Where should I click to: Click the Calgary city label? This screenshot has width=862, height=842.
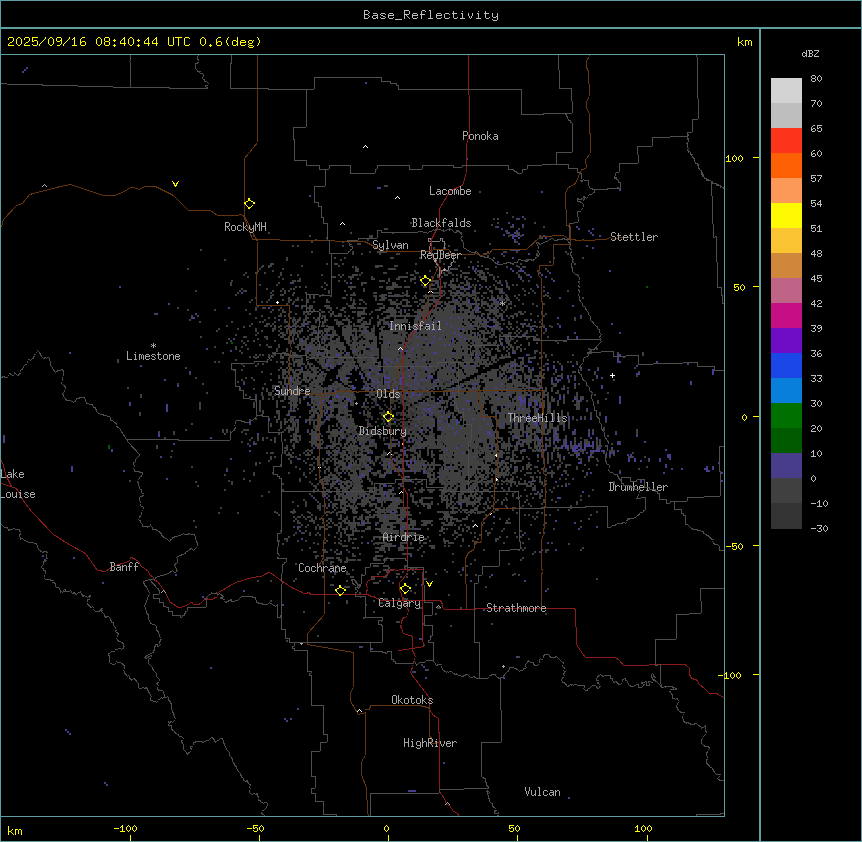coord(400,603)
